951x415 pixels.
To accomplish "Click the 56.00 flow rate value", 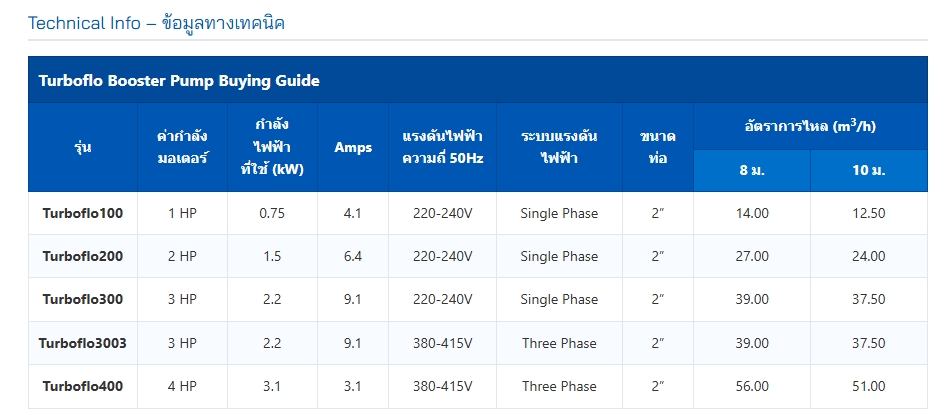I will click(752, 386).
